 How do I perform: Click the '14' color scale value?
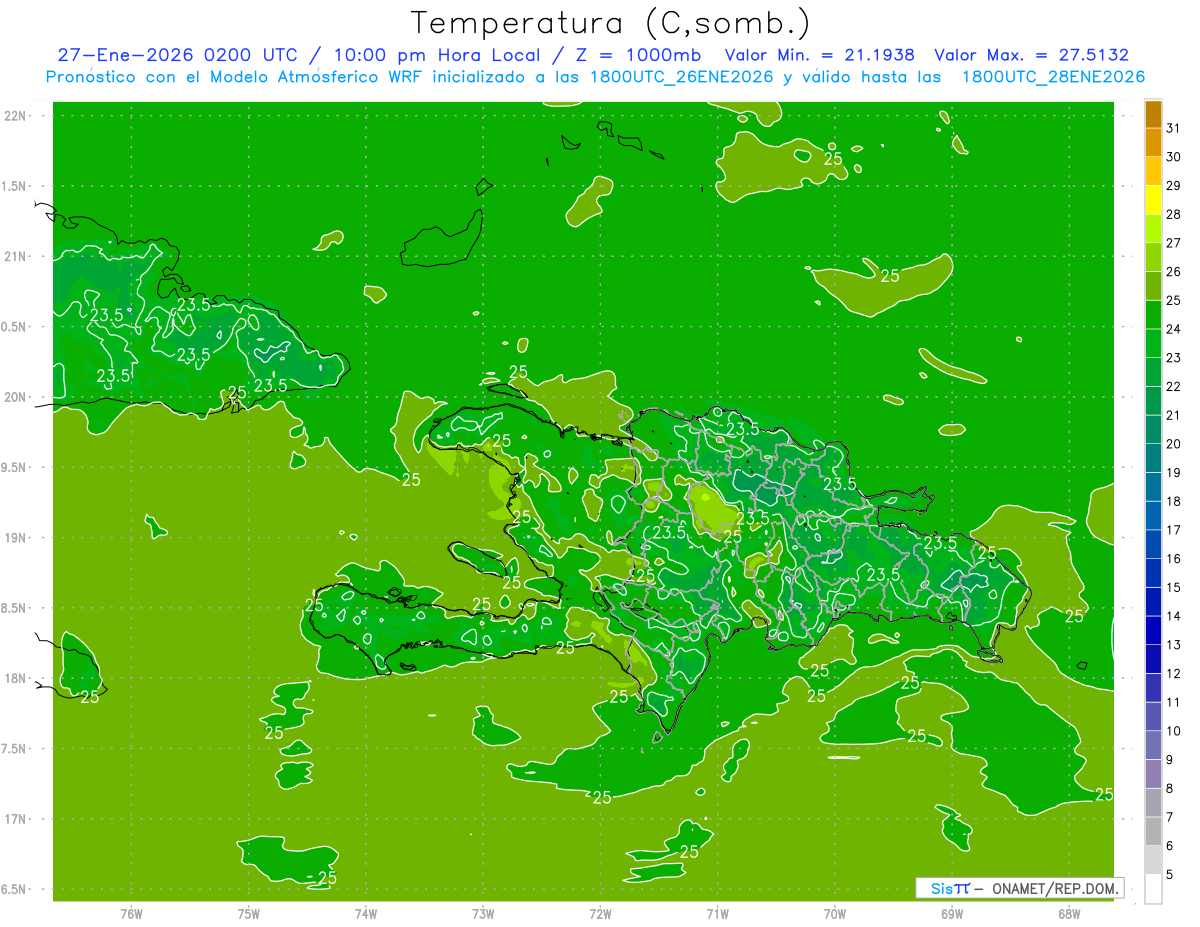[1174, 616]
